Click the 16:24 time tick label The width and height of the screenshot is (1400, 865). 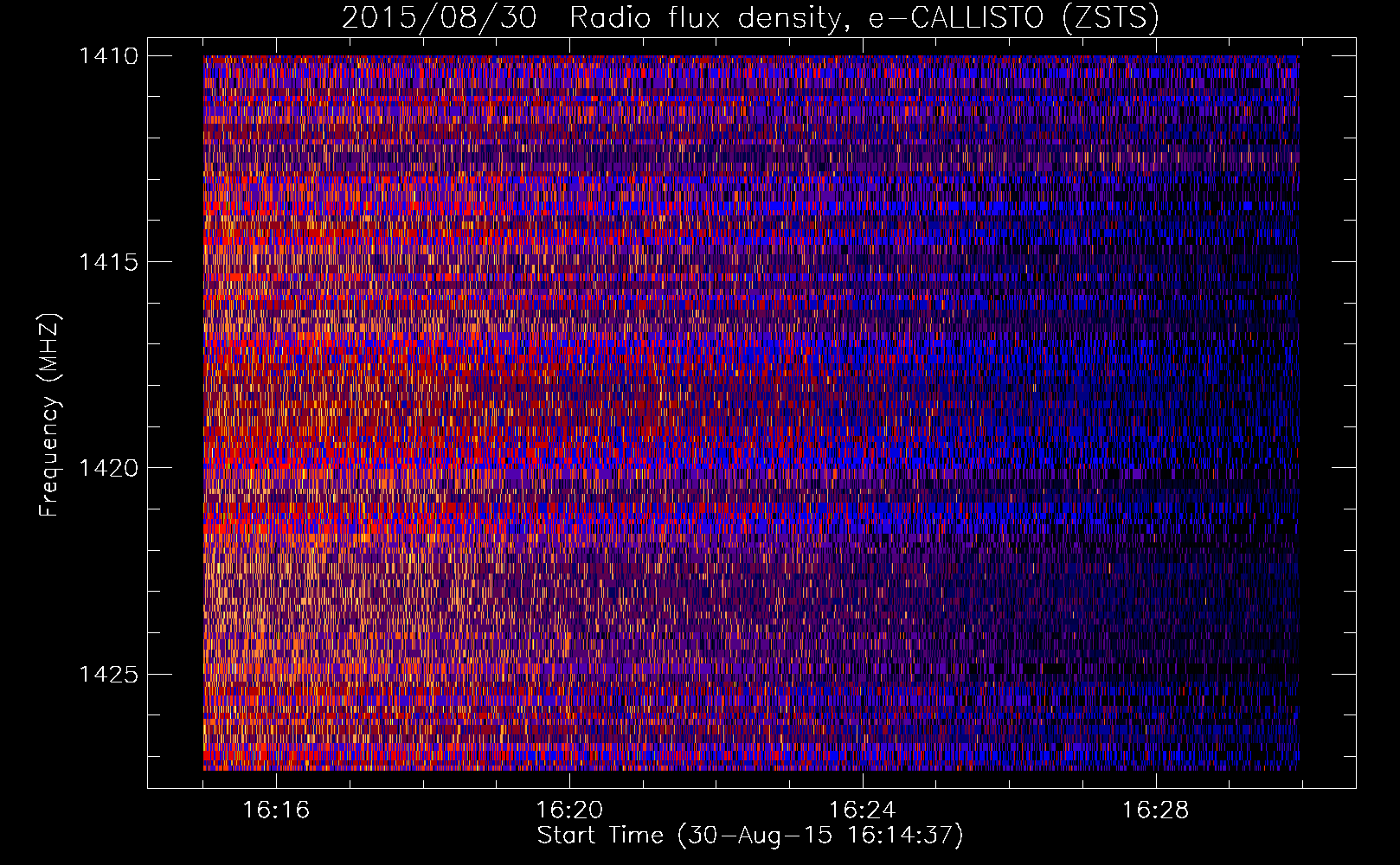click(x=863, y=810)
